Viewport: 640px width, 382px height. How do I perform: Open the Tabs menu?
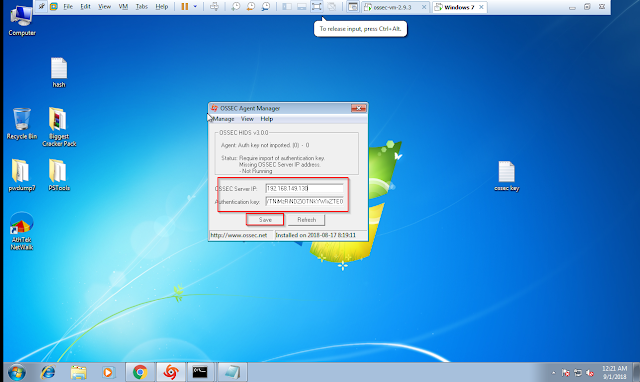coord(142,7)
